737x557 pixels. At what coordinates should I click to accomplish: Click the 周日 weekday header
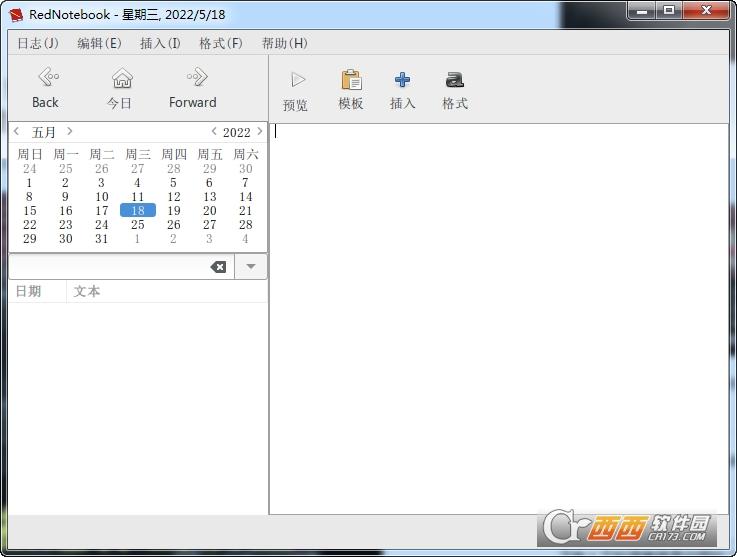(30, 154)
